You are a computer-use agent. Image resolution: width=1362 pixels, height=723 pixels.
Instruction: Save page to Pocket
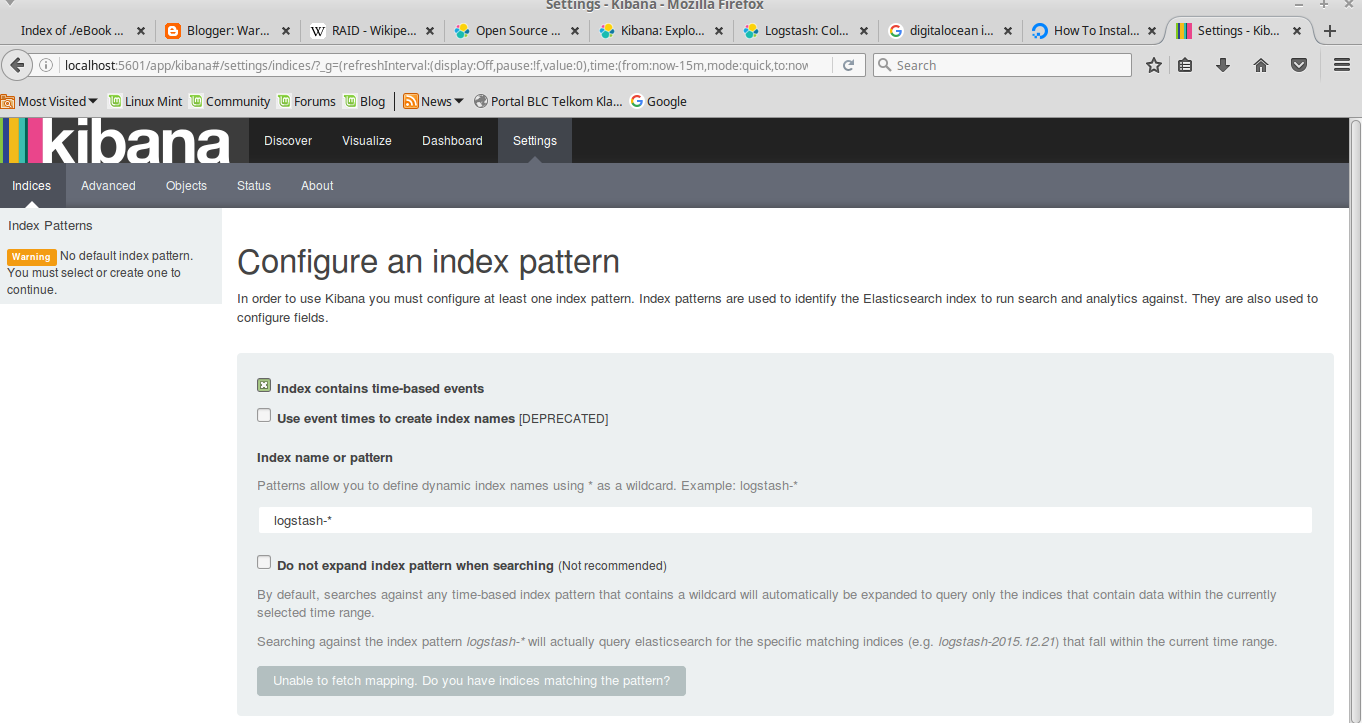pos(1298,64)
